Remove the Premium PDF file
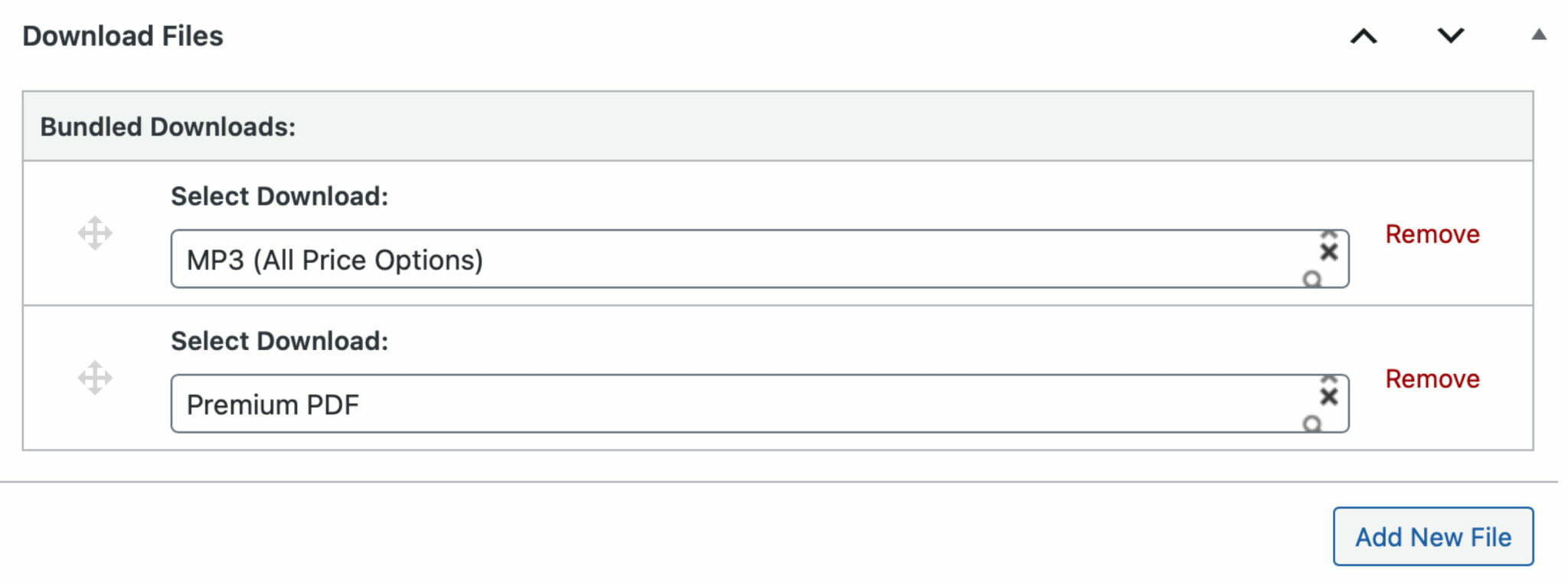 1432,378
